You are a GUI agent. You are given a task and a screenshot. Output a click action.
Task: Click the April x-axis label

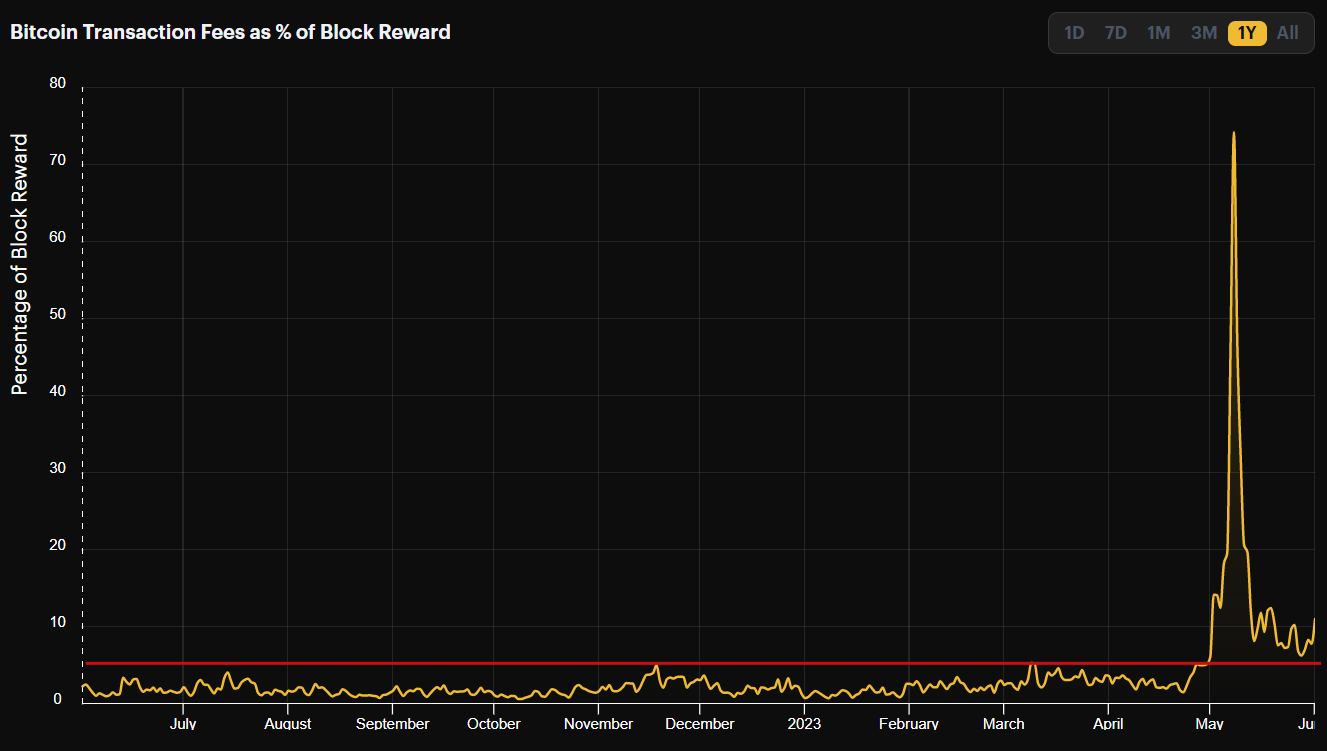click(1108, 724)
